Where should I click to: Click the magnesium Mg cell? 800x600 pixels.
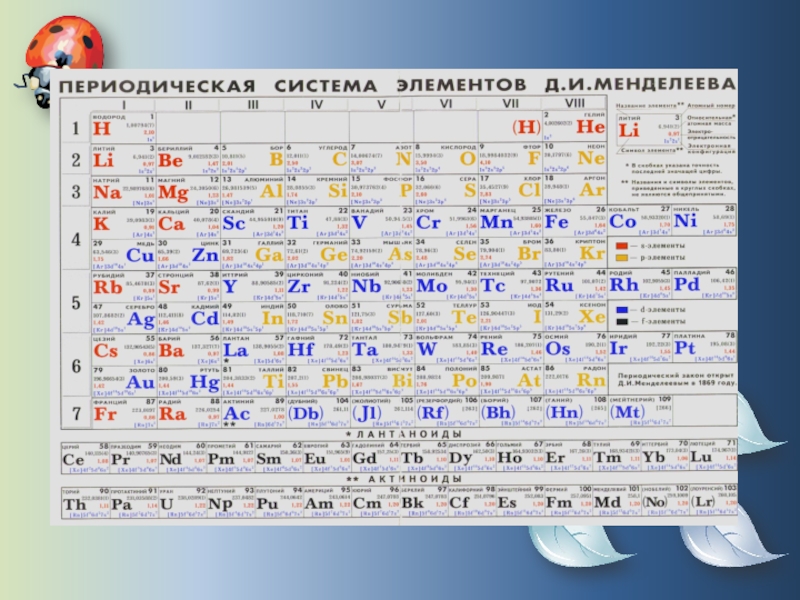pos(188,191)
